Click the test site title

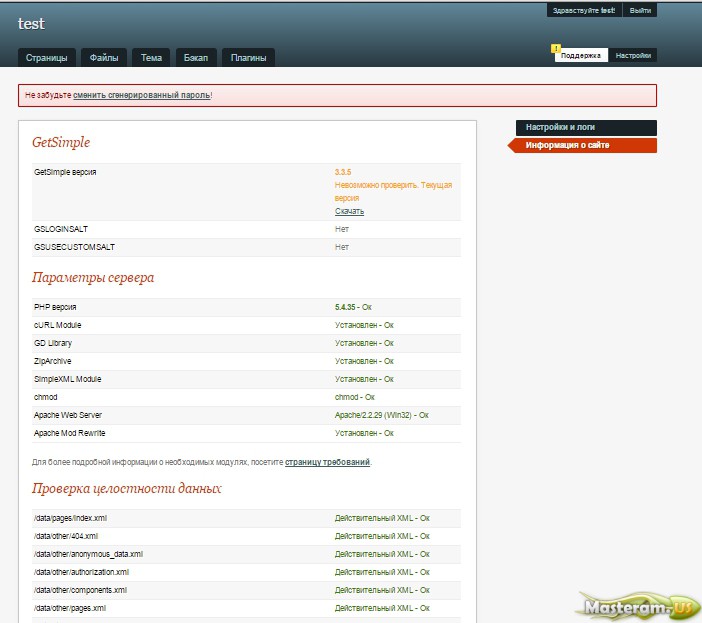tap(31, 23)
